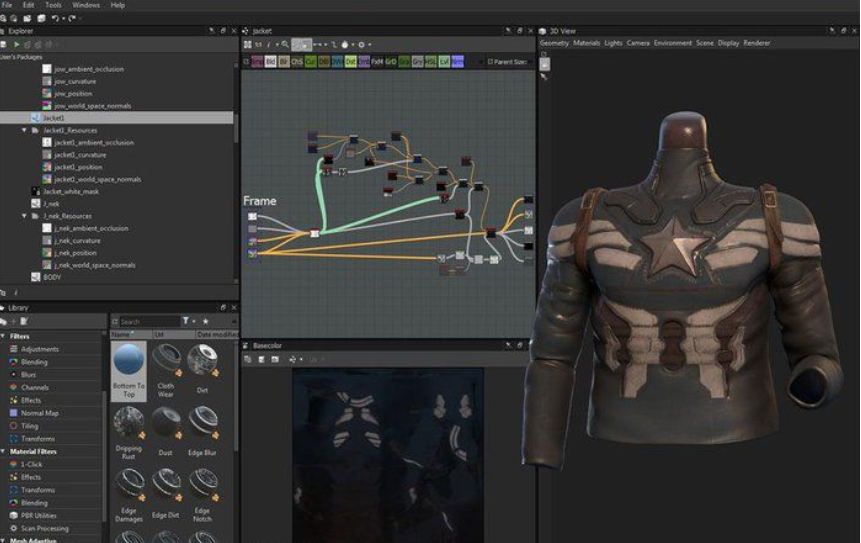
Task: Open the dropdown arrow next to Undo
Action: (x=63, y=18)
